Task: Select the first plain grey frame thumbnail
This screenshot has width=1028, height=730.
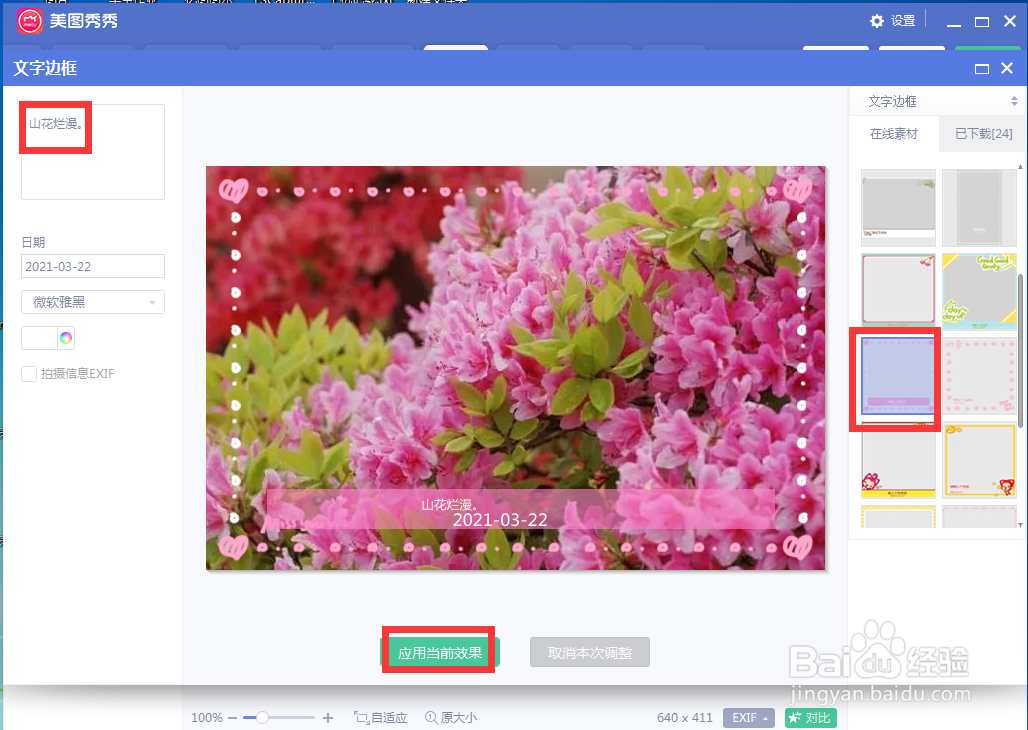Action: 898,207
